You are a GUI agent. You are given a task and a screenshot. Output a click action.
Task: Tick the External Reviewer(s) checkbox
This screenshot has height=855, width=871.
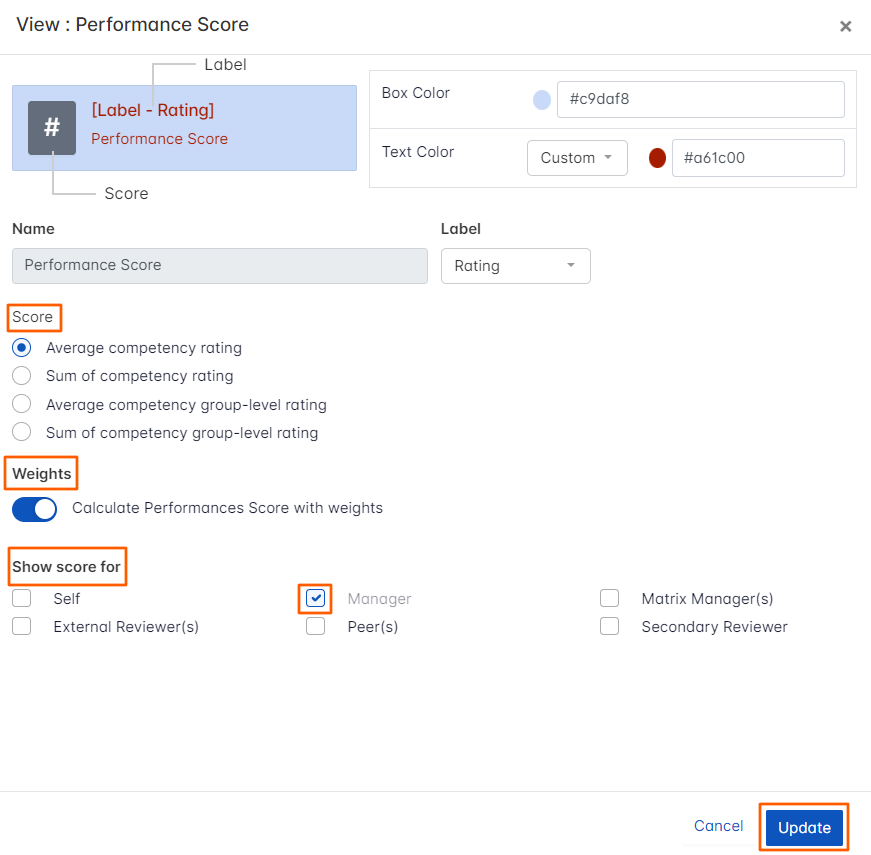tap(22, 627)
